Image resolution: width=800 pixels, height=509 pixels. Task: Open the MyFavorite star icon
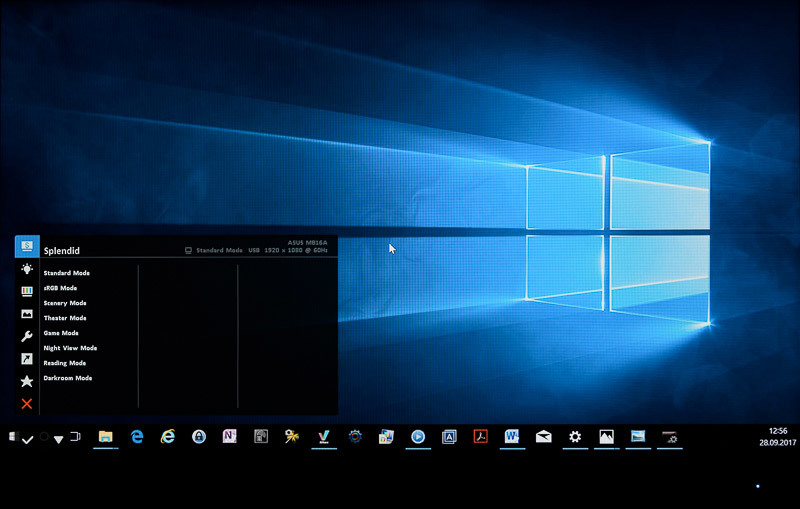(x=27, y=381)
